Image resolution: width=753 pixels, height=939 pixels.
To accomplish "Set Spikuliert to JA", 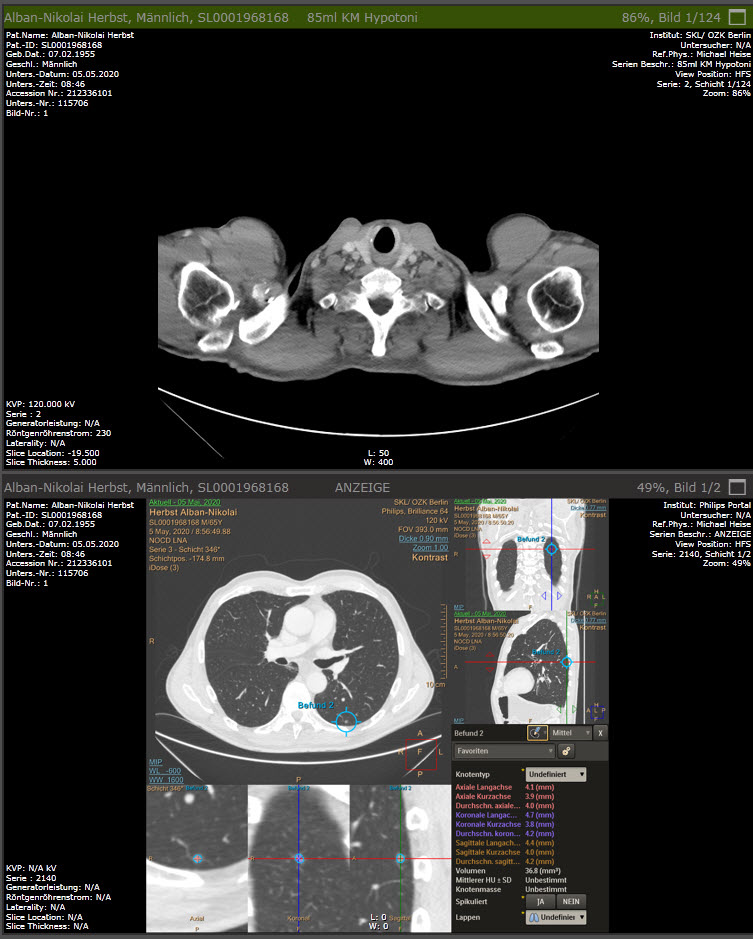I will tap(543, 901).
